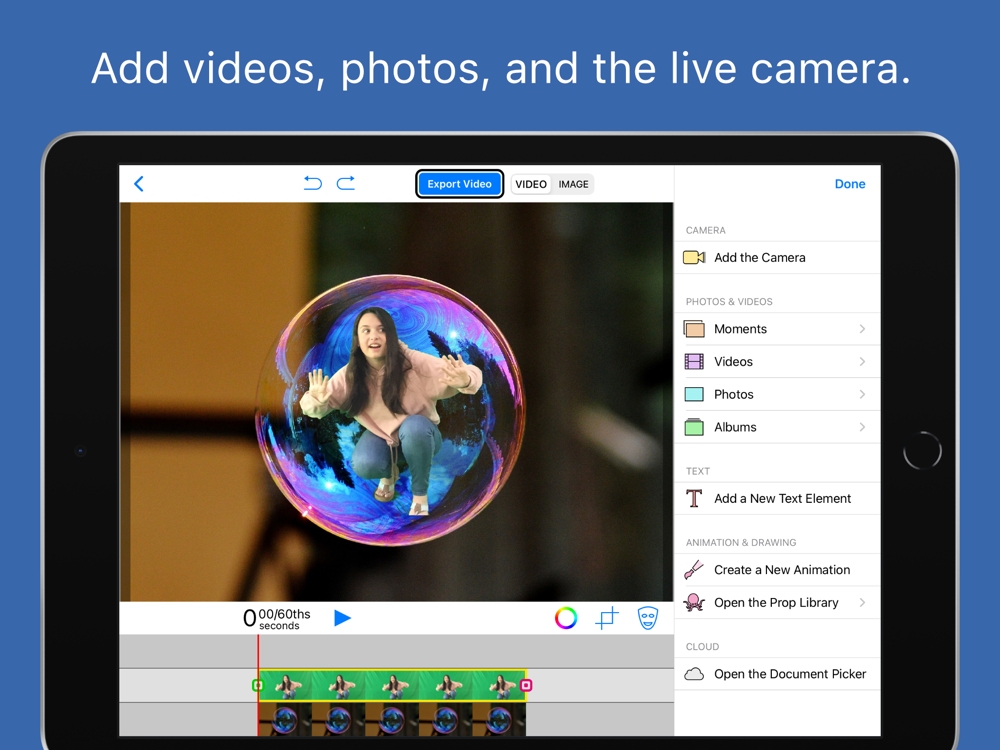Click the time counter display
The height and width of the screenshot is (750, 1000).
[277, 618]
